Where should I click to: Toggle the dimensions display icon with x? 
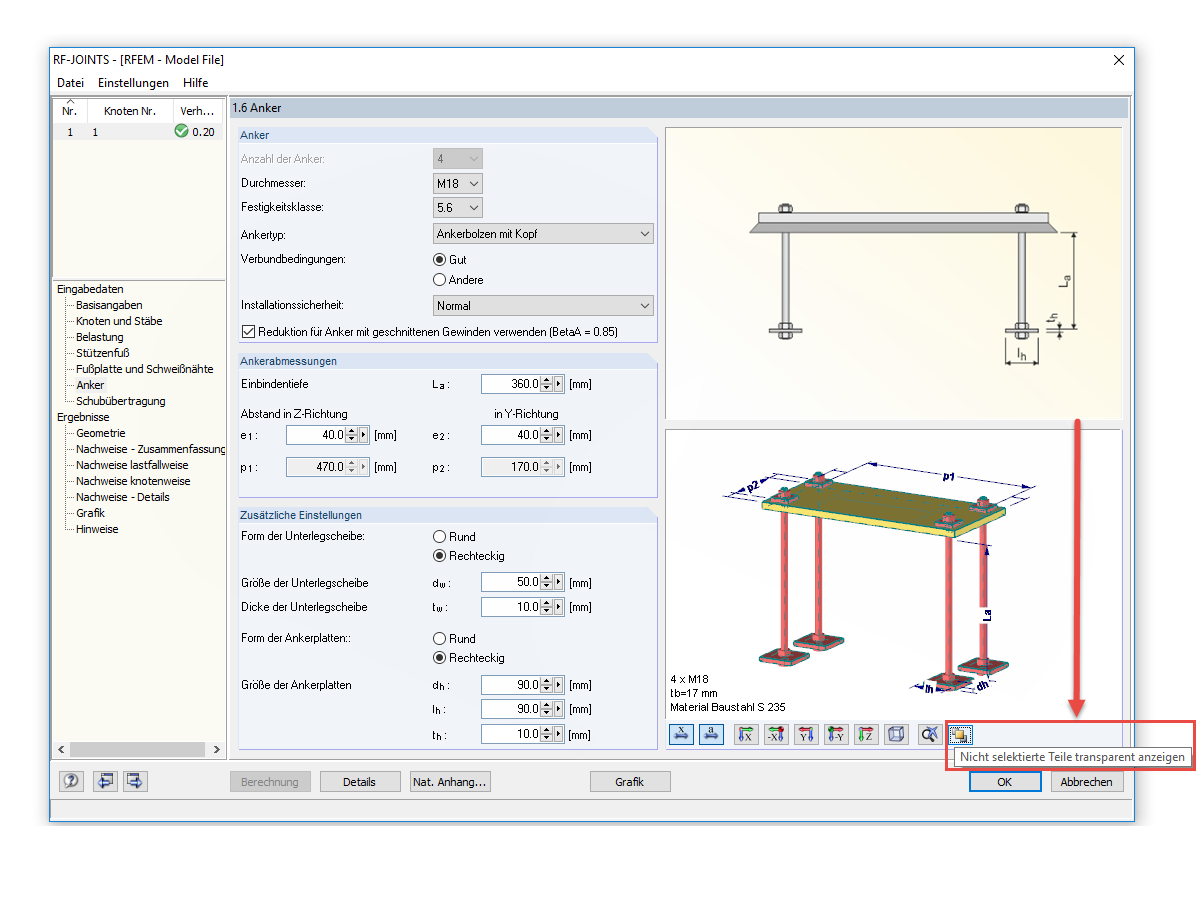click(x=681, y=735)
